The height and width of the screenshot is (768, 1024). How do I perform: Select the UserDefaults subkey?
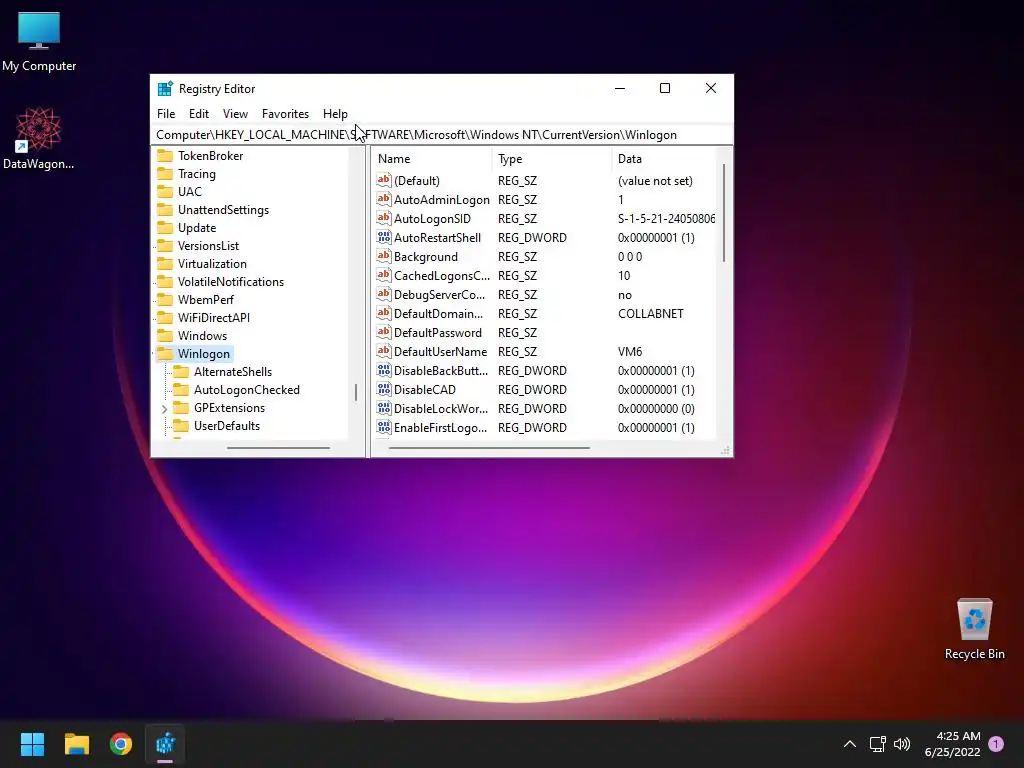tap(227, 426)
